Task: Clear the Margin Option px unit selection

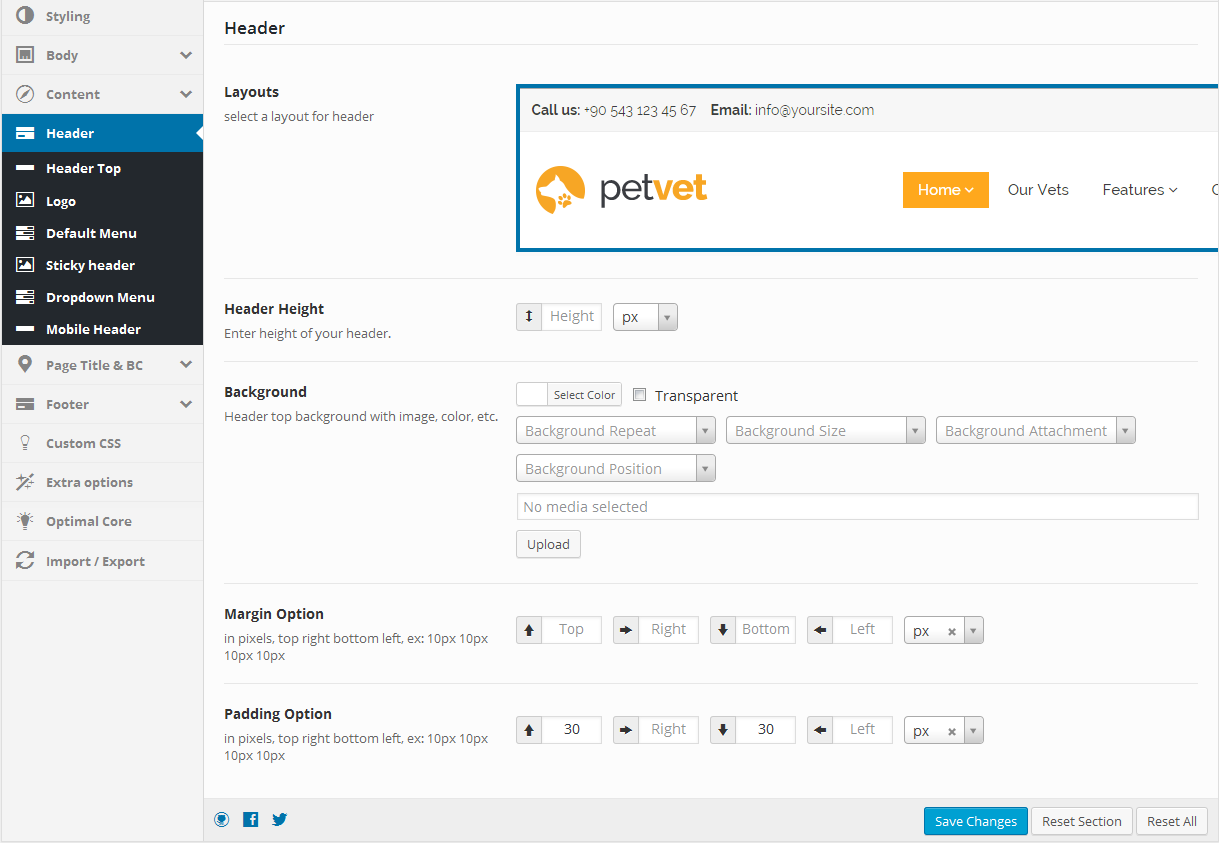Action: pos(952,632)
